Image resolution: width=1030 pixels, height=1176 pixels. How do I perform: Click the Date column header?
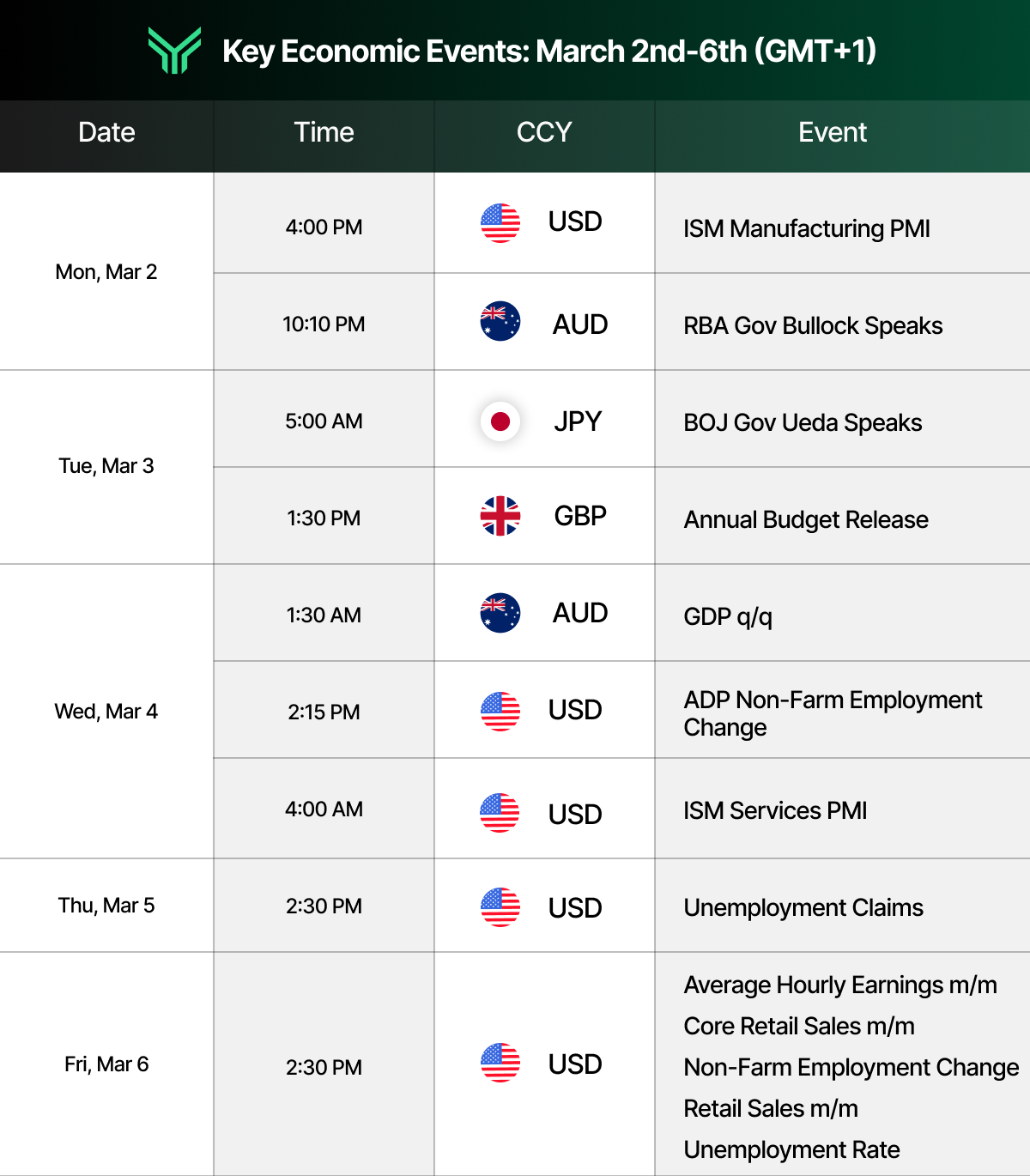(106, 133)
